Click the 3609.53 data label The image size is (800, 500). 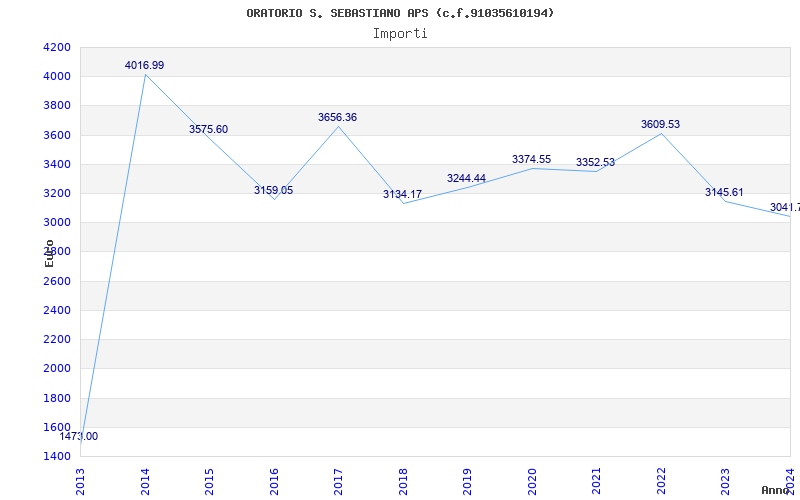(661, 124)
